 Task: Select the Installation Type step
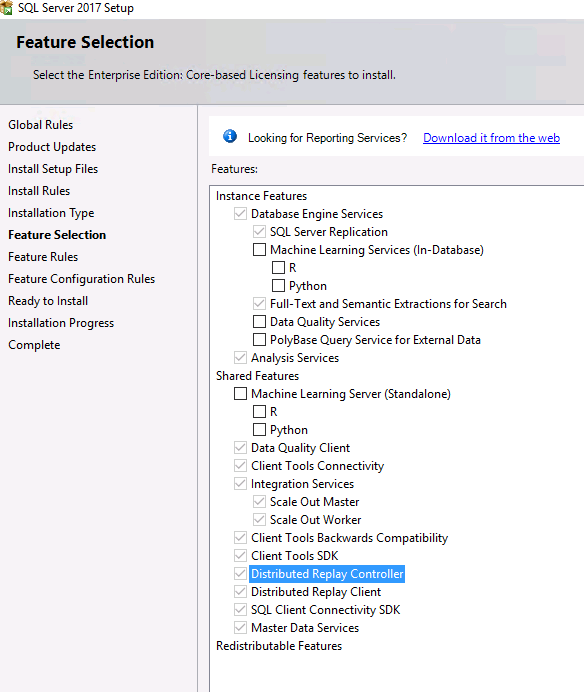tap(51, 213)
